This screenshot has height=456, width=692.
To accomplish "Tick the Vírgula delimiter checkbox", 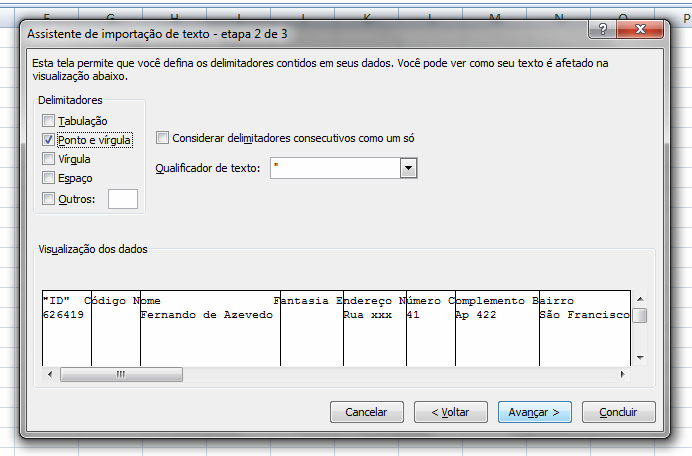I will click(x=49, y=159).
